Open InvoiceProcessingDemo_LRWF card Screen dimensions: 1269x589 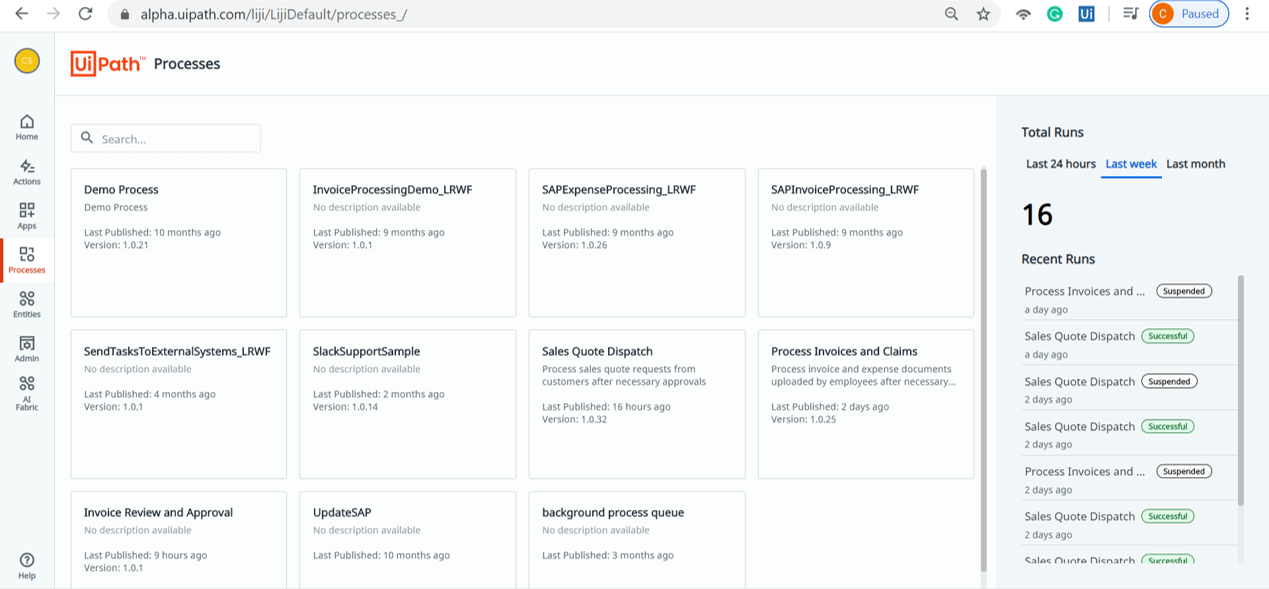[408, 243]
